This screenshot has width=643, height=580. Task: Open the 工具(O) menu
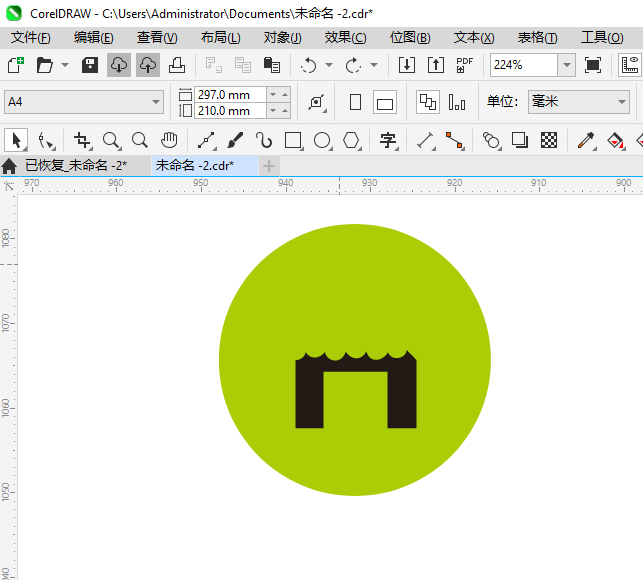[602, 38]
